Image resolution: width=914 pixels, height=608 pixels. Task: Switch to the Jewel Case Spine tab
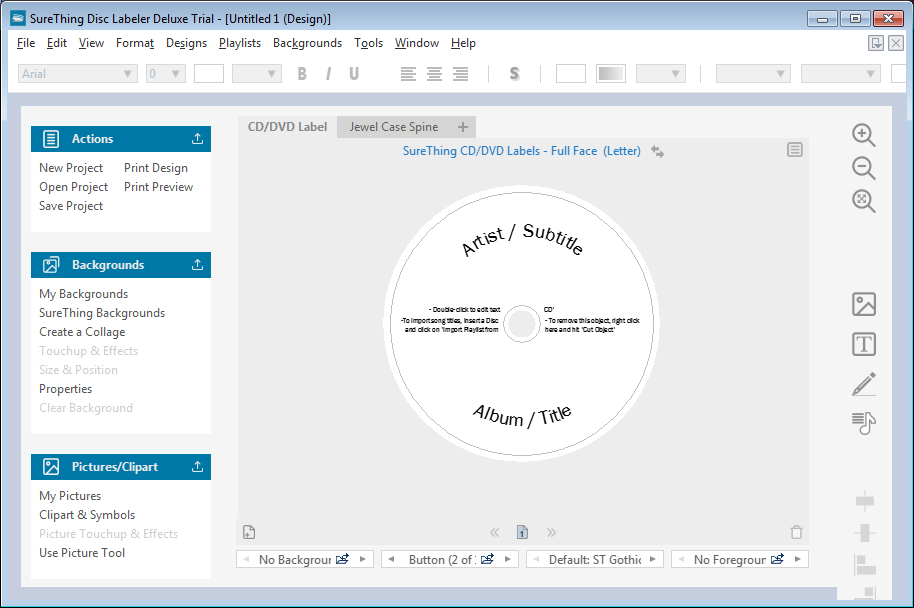click(394, 127)
